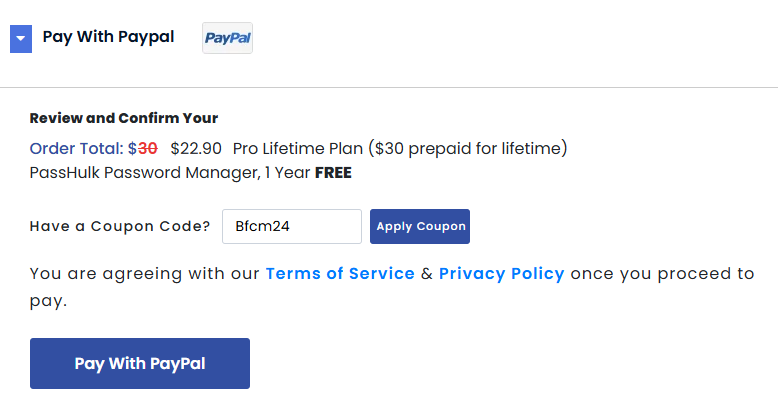
Task: Click the $22.90 discounted price
Action: pos(196,149)
